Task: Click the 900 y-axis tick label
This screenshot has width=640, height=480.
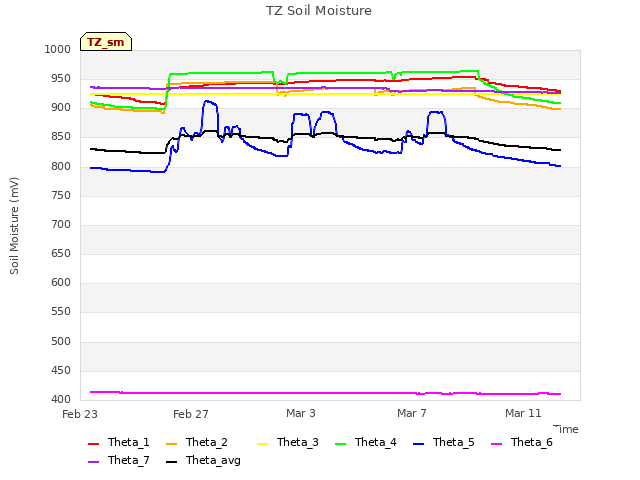Action: [61, 108]
